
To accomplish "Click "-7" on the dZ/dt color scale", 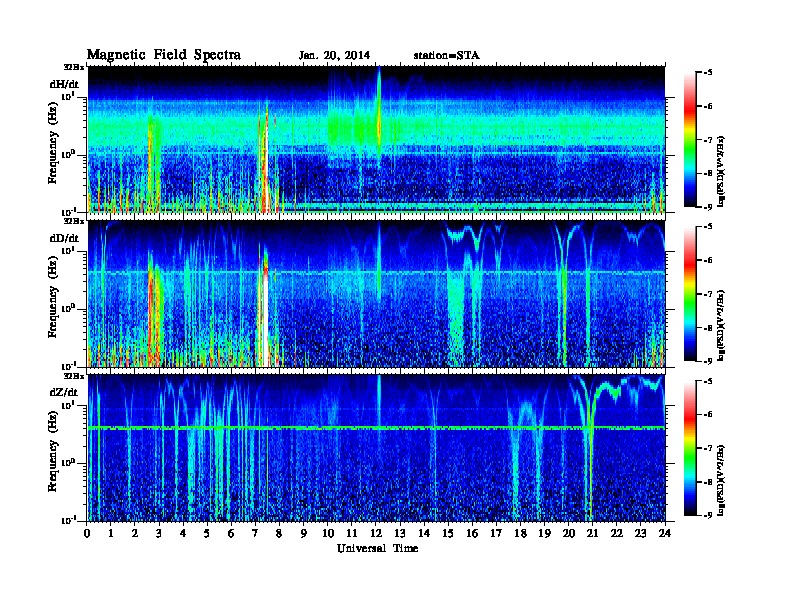I will point(707,448).
